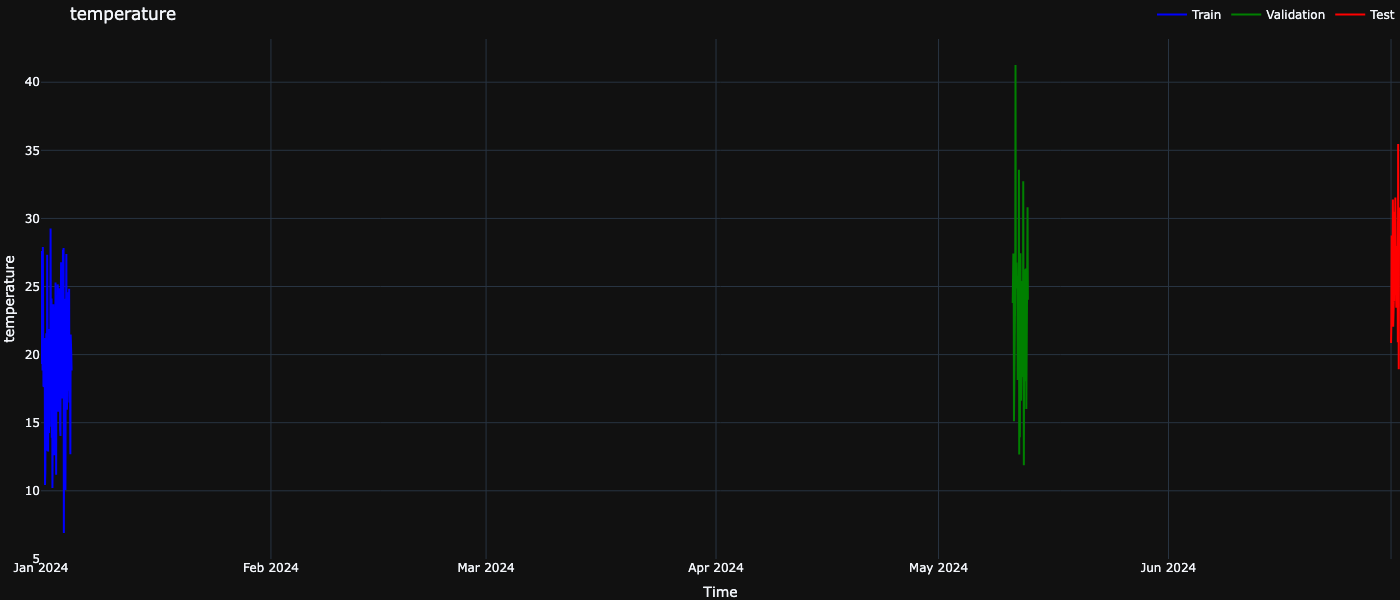The image size is (1400, 600).
Task: Click the '30' y-axis tick label
Action: 31,218
